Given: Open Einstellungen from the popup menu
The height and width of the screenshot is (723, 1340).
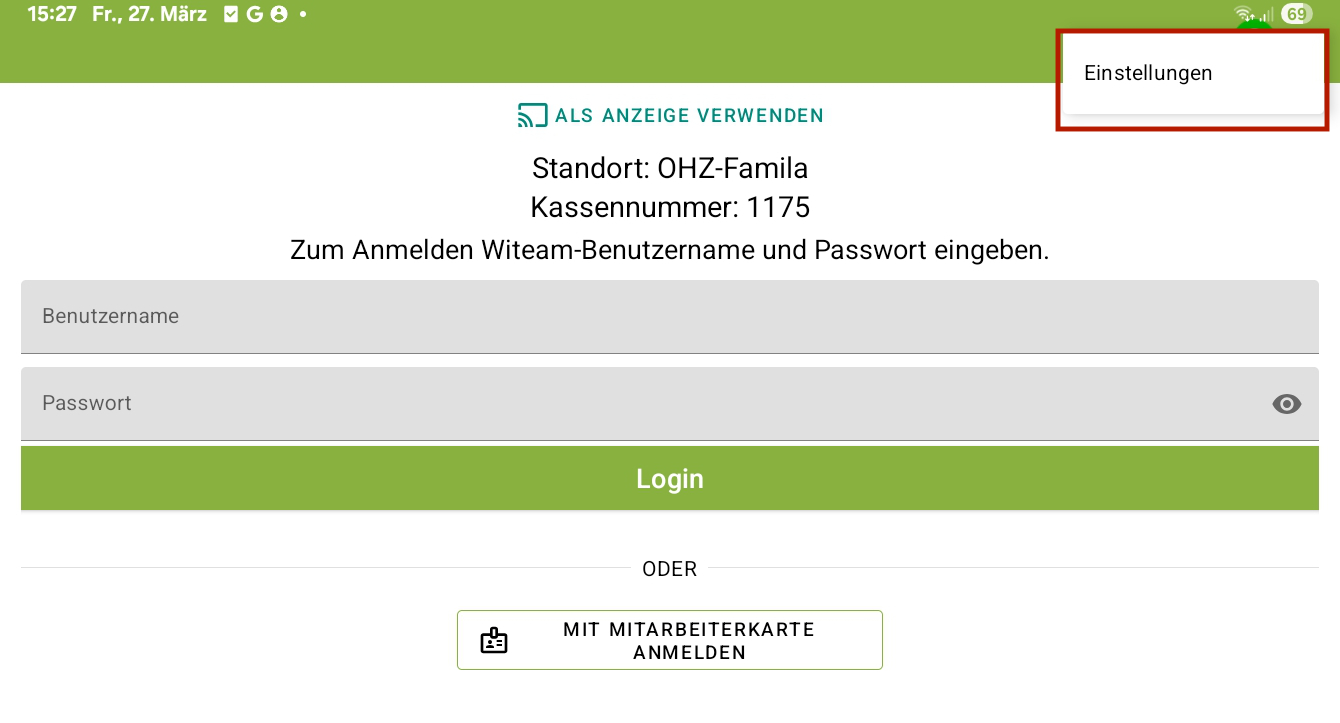Looking at the screenshot, I should [1148, 73].
